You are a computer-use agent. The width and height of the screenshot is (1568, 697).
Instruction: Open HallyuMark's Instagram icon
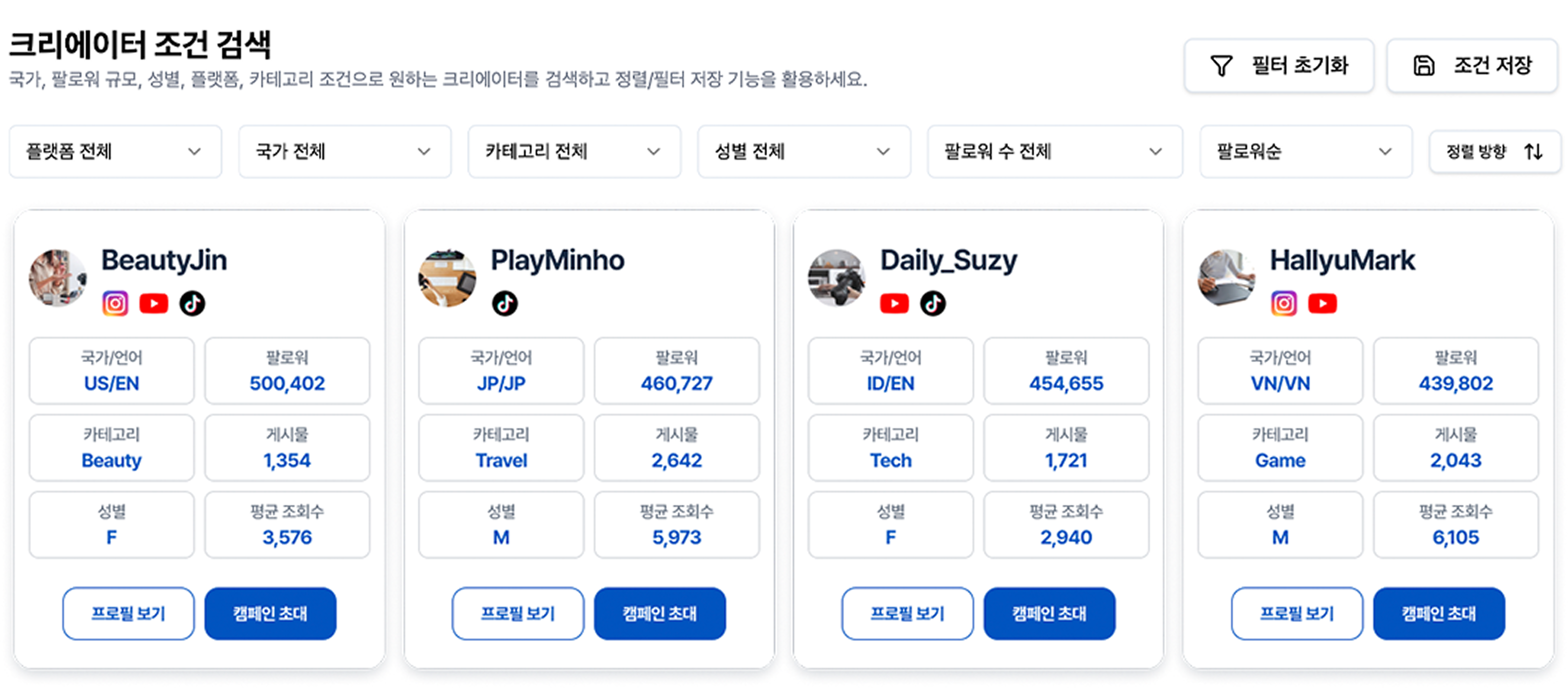pyautogui.click(x=1284, y=303)
